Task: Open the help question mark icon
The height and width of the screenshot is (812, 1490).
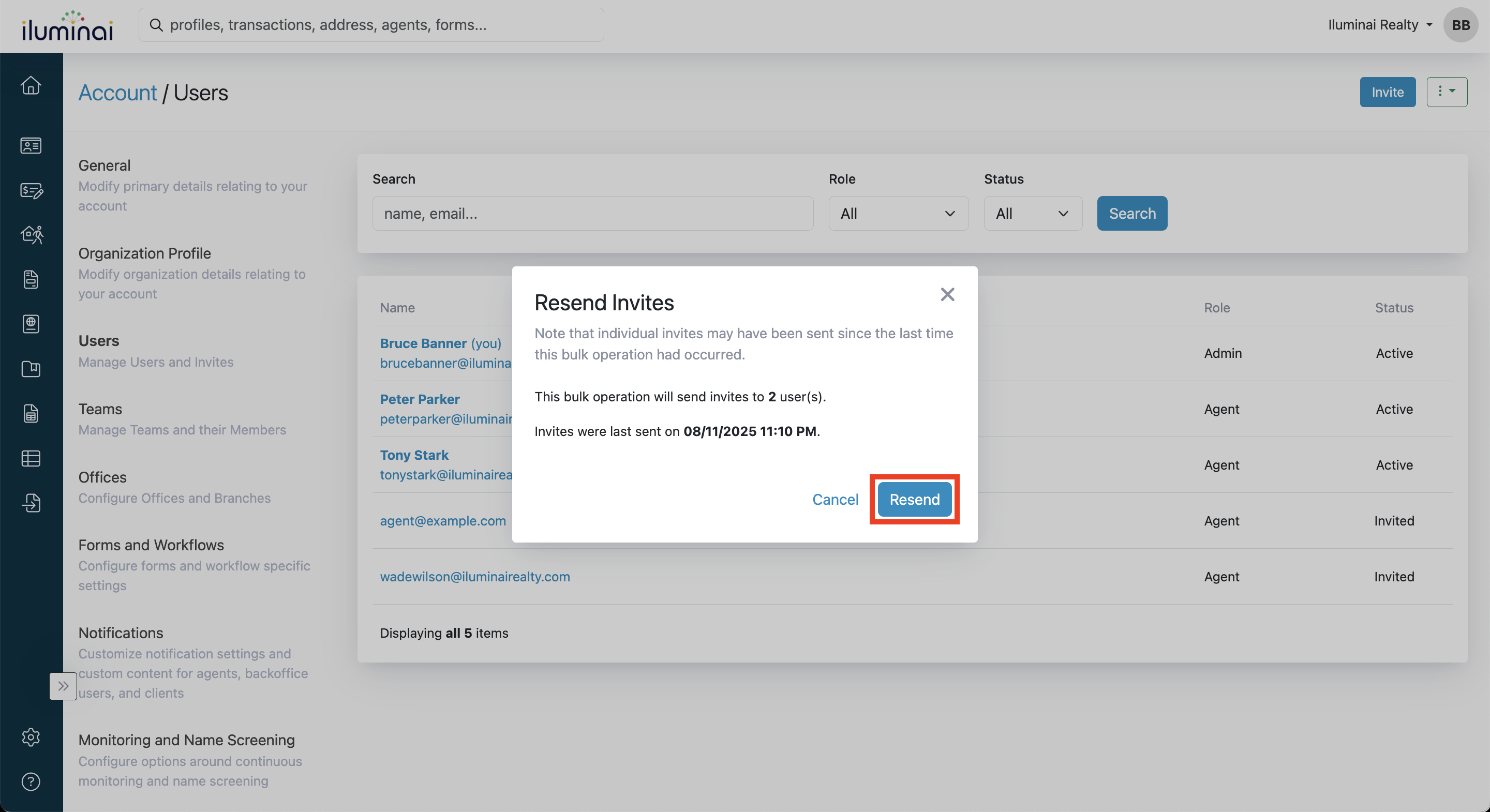Action: coord(31,781)
